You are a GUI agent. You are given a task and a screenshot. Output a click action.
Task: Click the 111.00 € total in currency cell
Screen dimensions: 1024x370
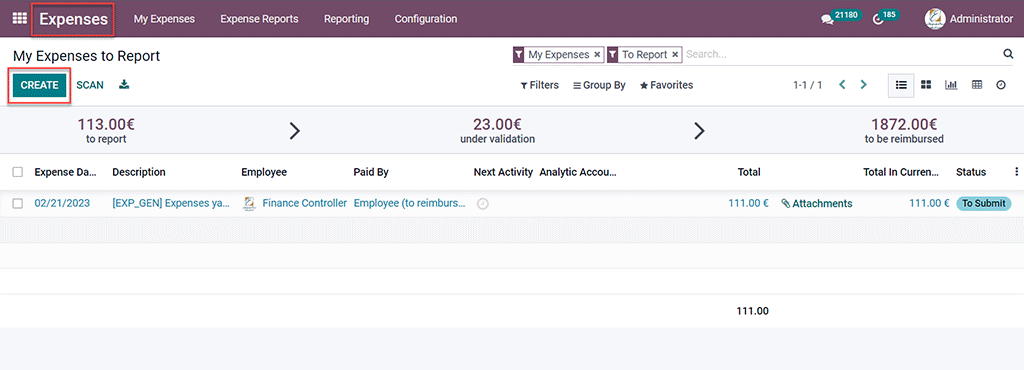[x=929, y=204]
